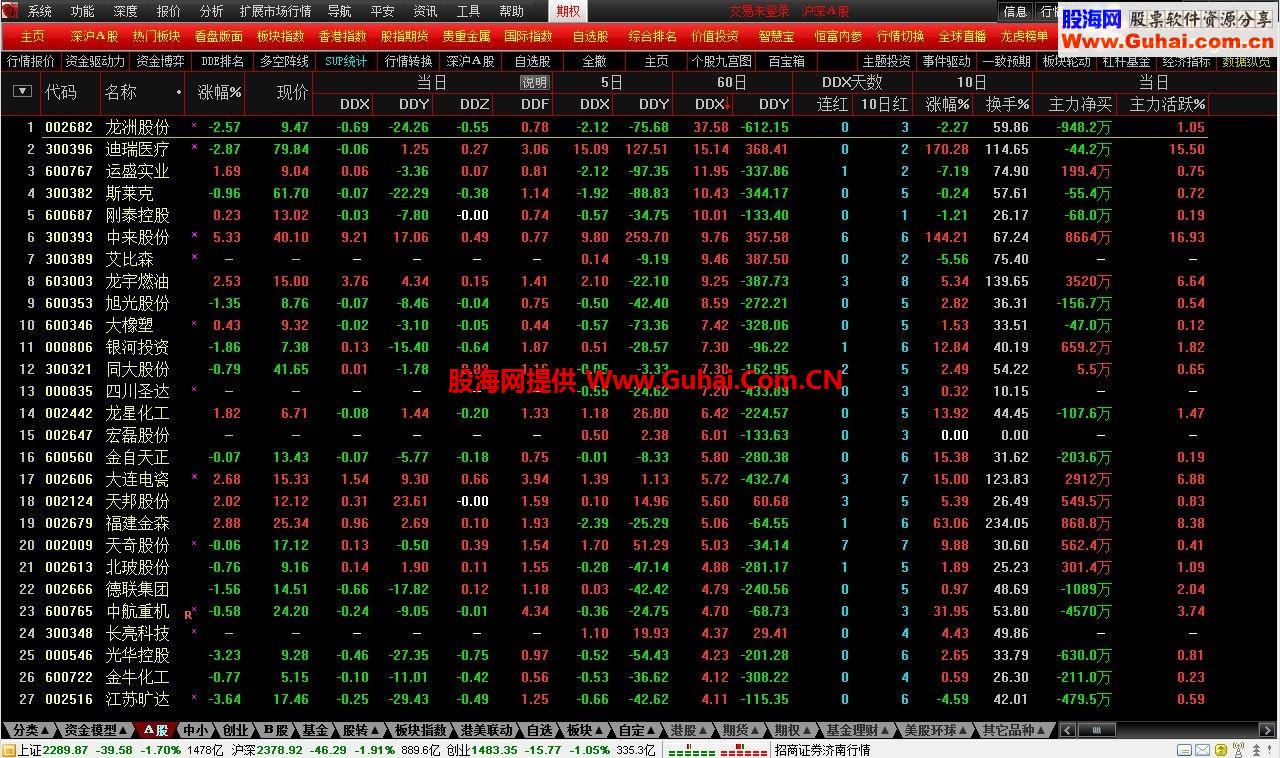Click the 上证 index flag icon in status bar
Image resolution: width=1280 pixels, height=758 pixels.
[9, 750]
